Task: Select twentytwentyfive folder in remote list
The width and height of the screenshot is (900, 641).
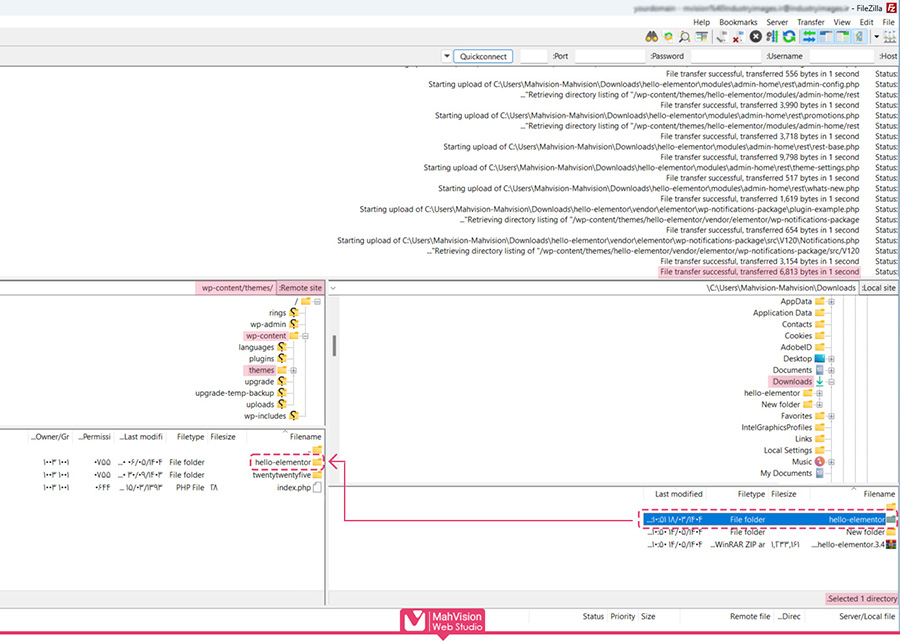Action: click(x=283, y=475)
